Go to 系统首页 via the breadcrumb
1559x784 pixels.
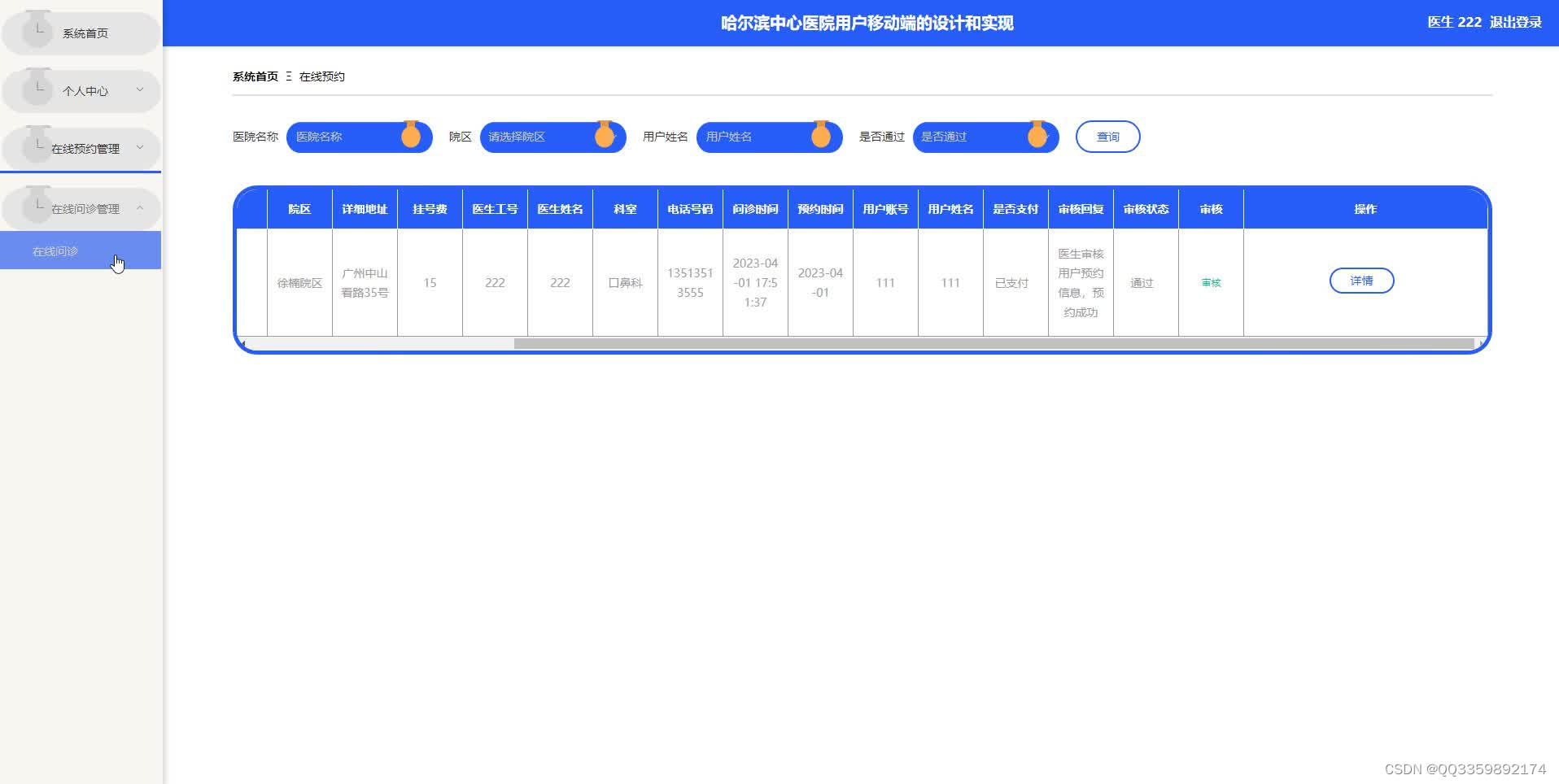[255, 76]
